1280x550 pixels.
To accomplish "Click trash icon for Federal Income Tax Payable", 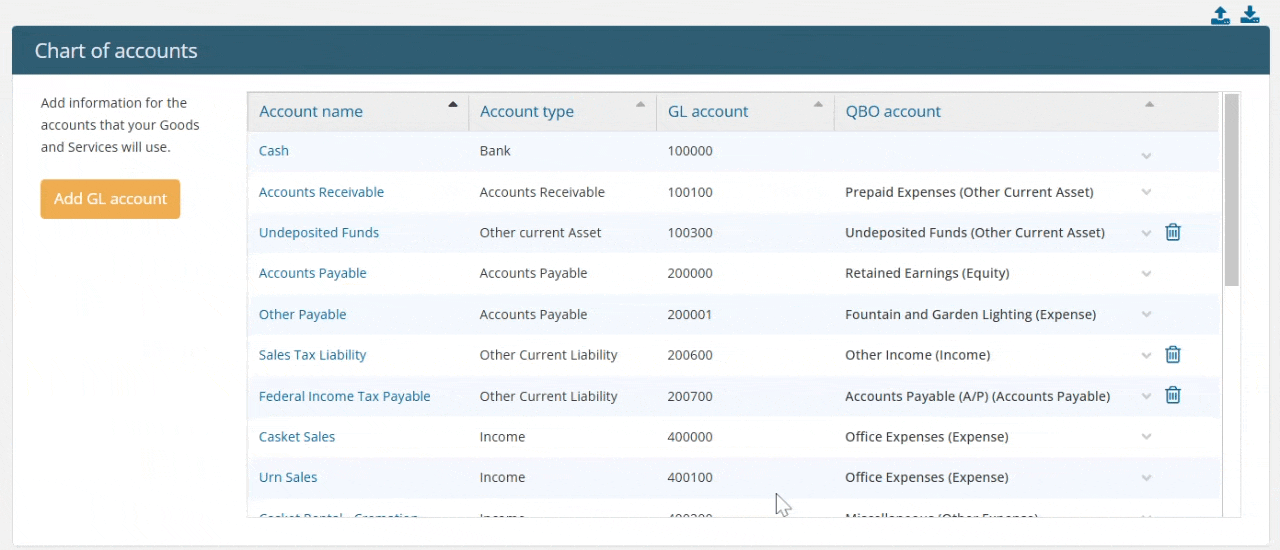I will pos(1173,396).
